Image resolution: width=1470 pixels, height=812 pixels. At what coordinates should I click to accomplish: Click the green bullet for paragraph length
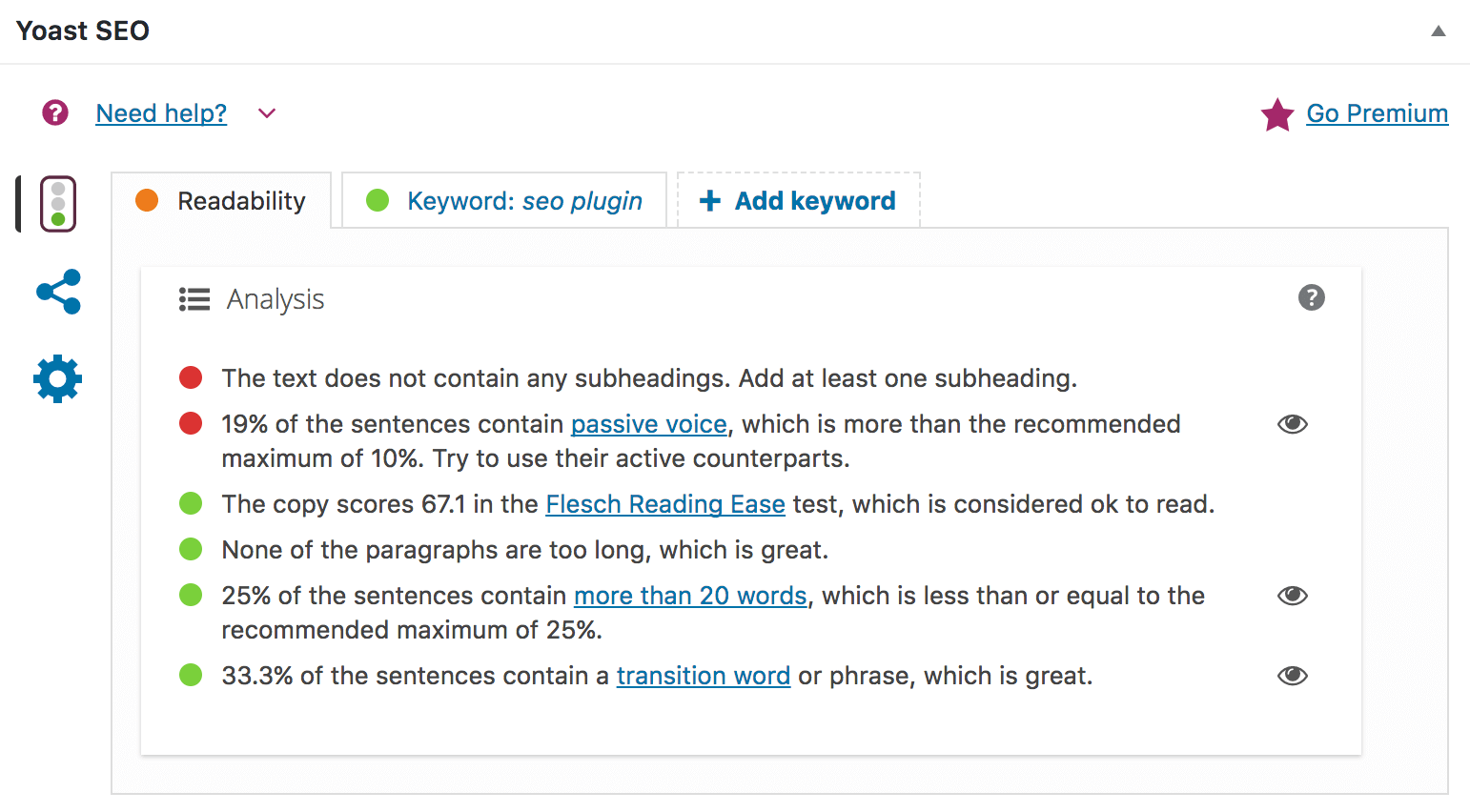tap(191, 549)
